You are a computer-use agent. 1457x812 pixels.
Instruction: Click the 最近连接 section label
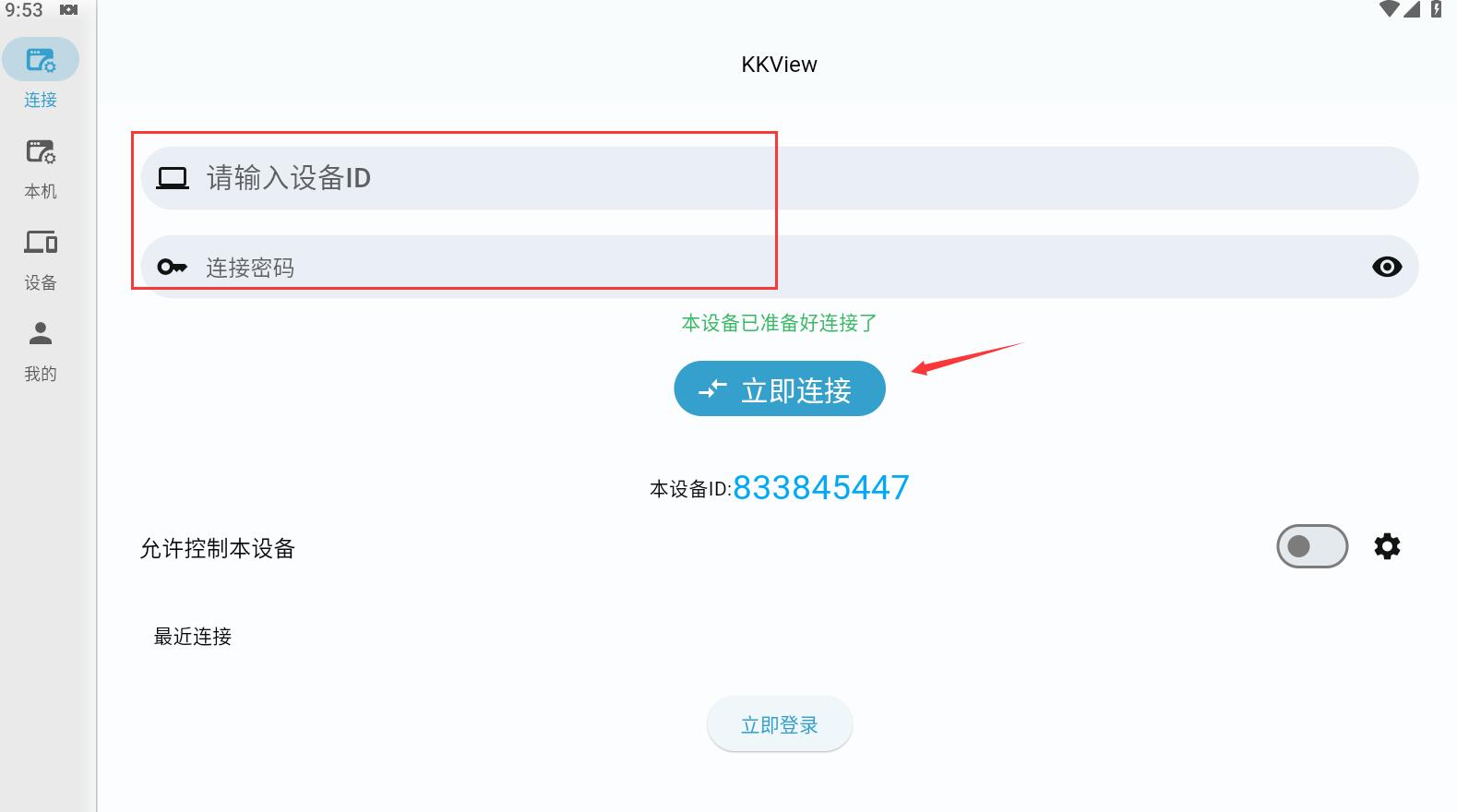tap(192, 637)
